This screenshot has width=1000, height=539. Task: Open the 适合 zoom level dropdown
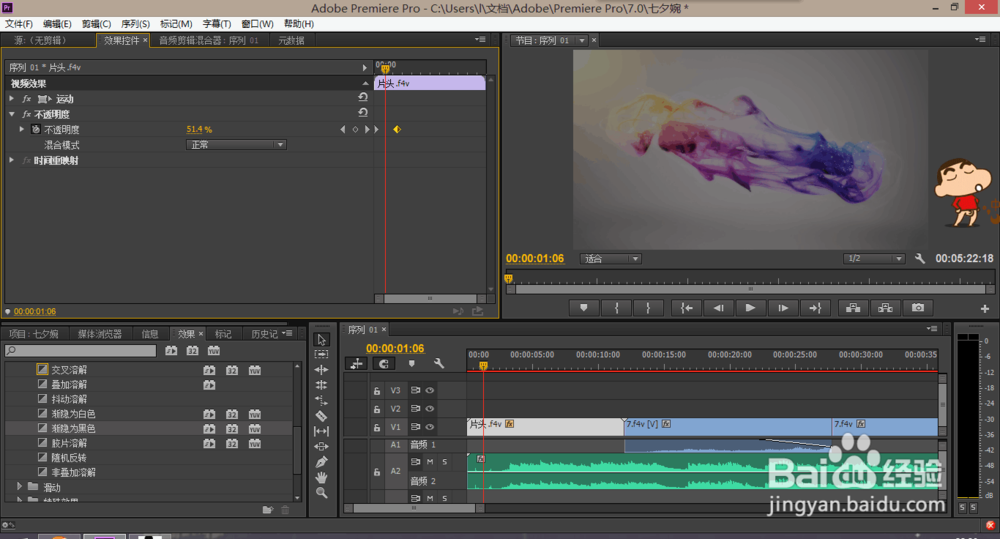point(610,258)
